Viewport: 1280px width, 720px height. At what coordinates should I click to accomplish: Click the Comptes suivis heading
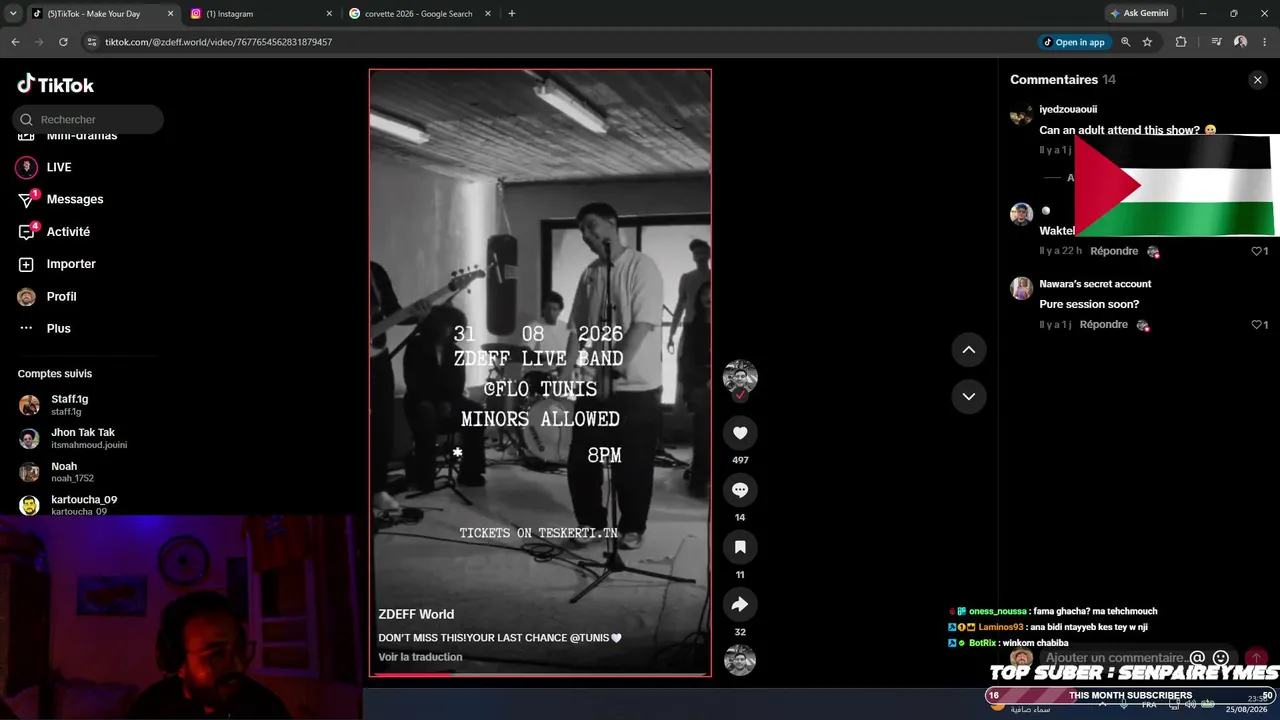55,374
